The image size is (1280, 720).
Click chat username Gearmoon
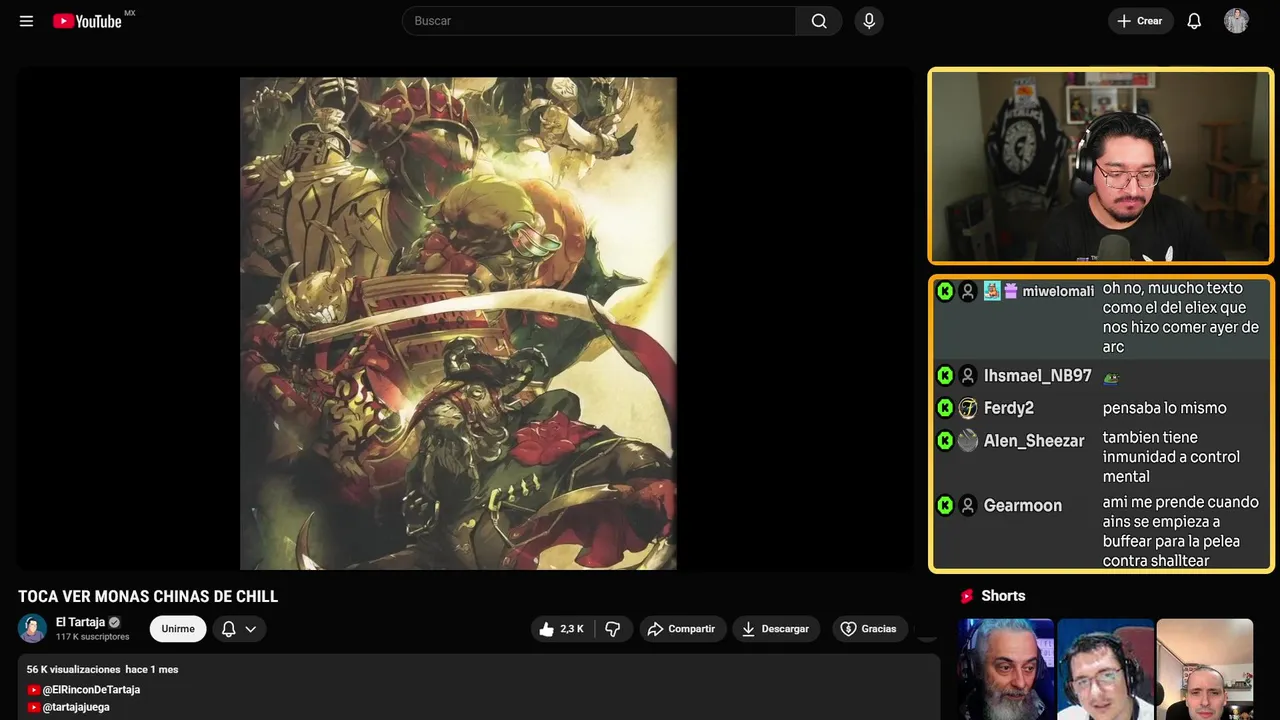[1023, 506]
